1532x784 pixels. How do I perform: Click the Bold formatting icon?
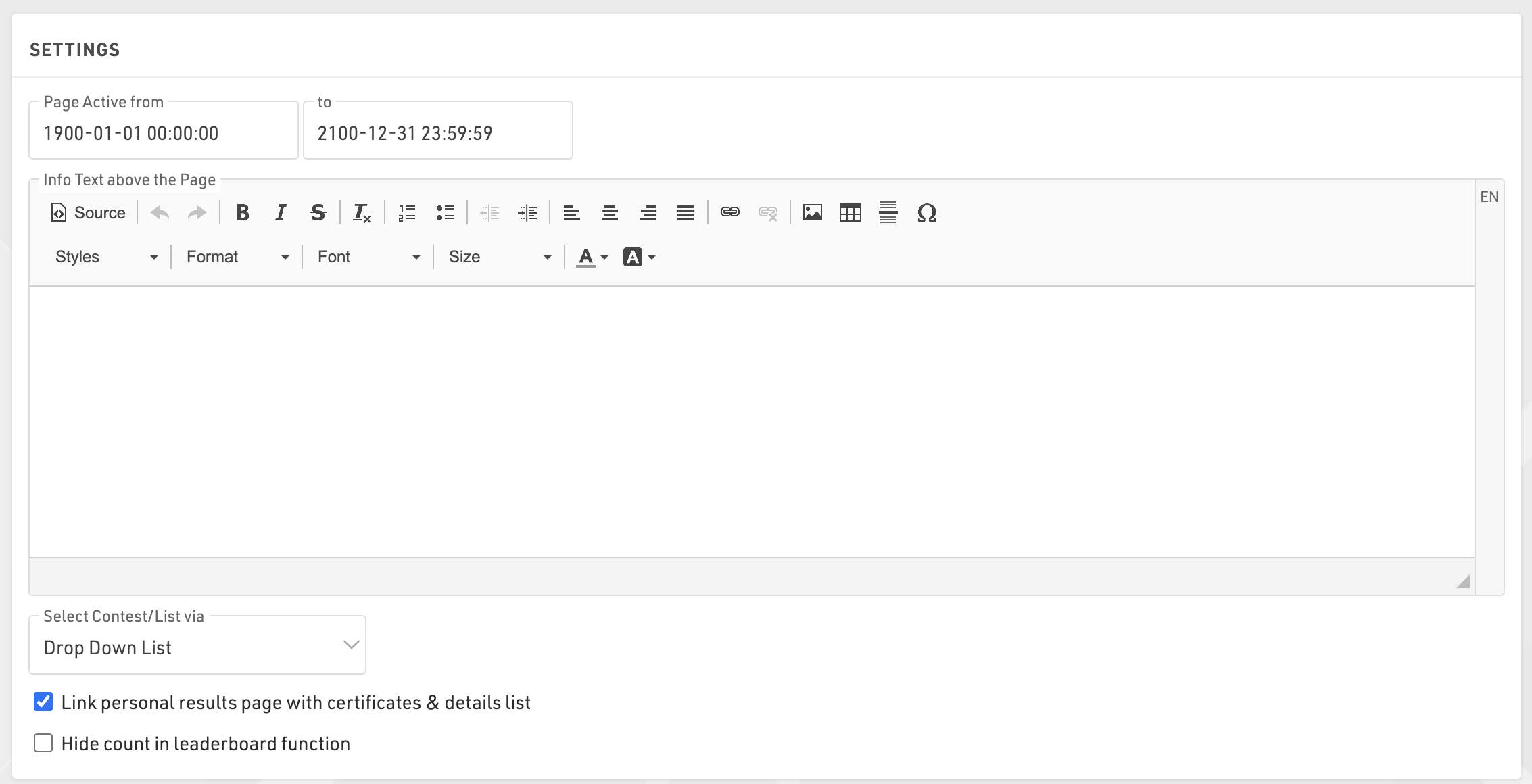242,213
